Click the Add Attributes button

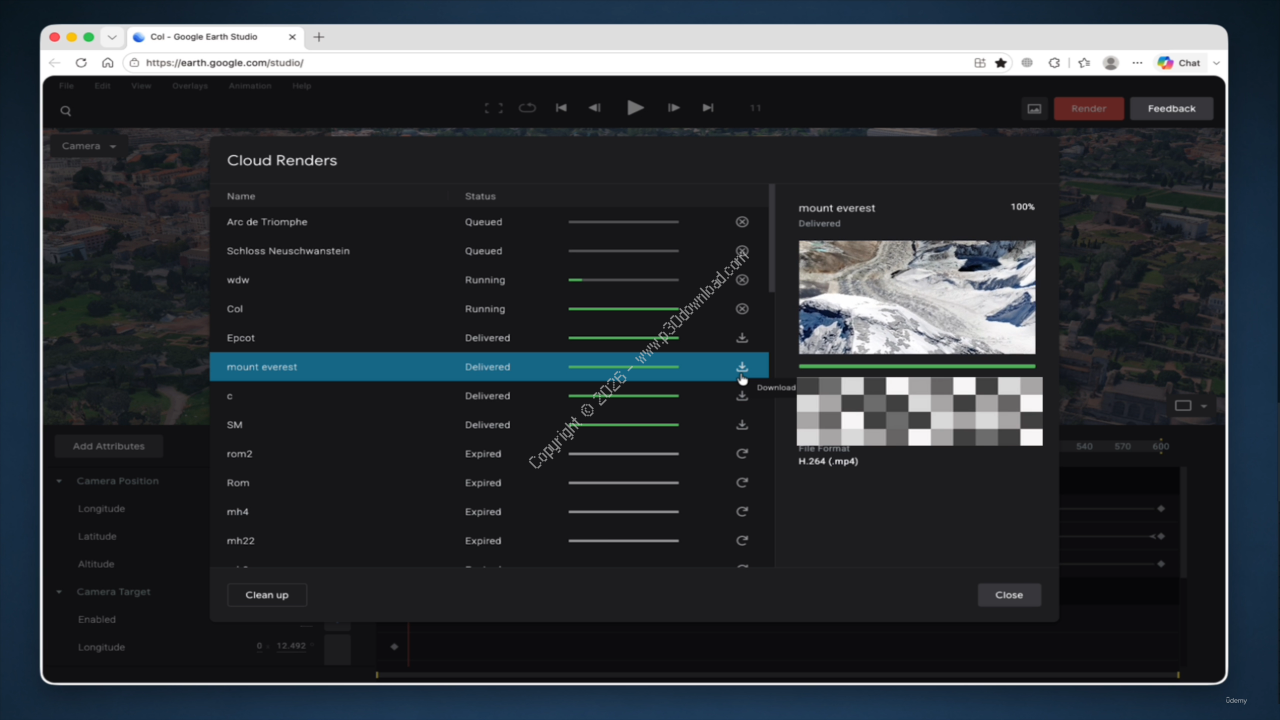pyautogui.click(x=109, y=446)
